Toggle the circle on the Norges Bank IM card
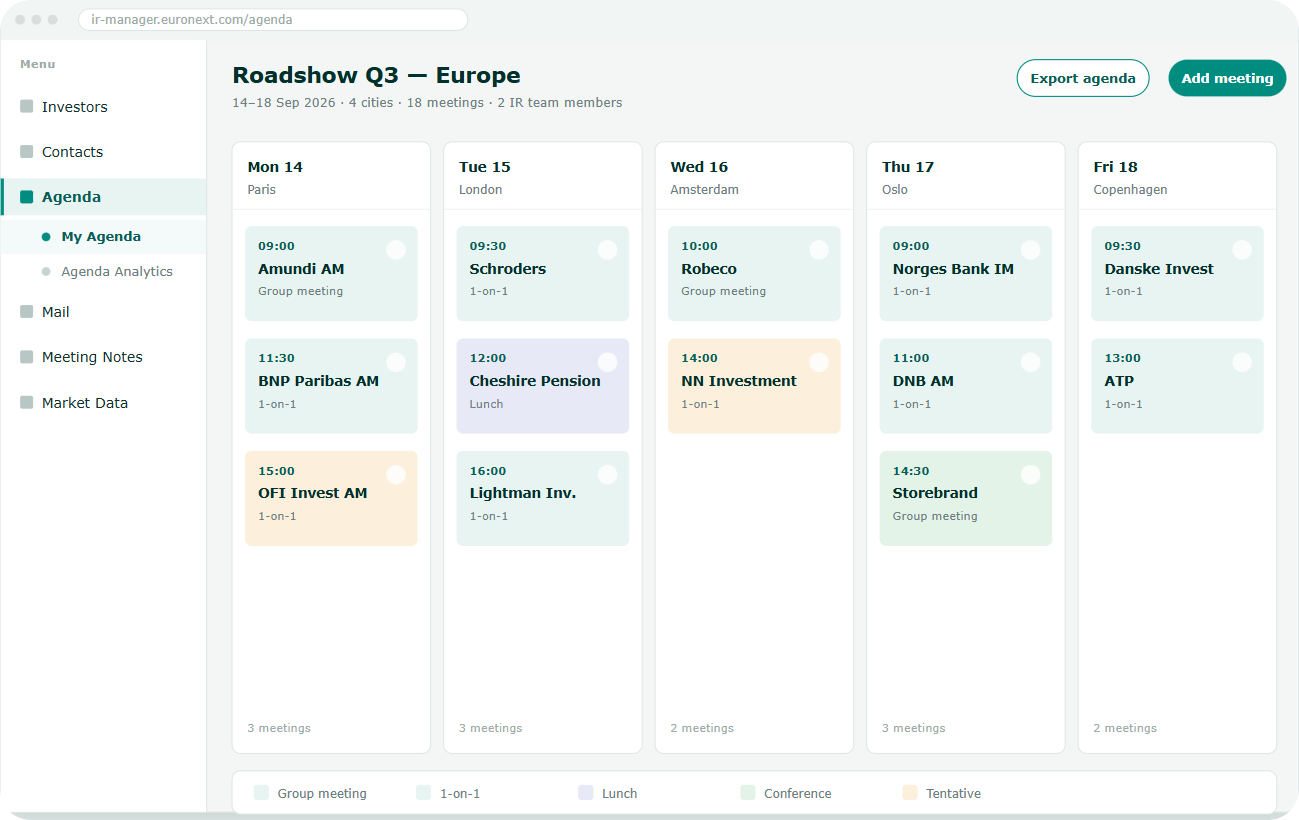The image size is (1299, 820). click(x=1030, y=250)
